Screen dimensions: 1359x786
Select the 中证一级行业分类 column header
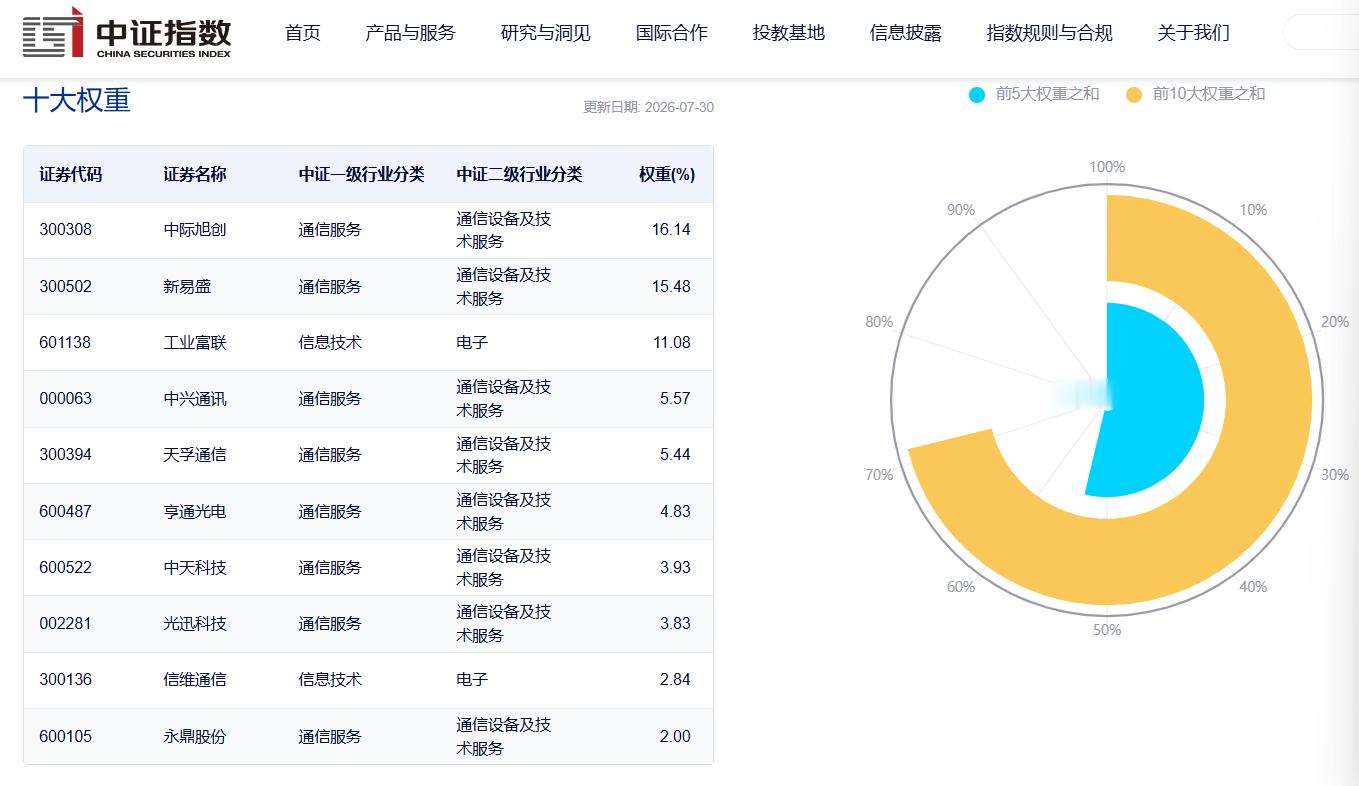[x=362, y=174]
